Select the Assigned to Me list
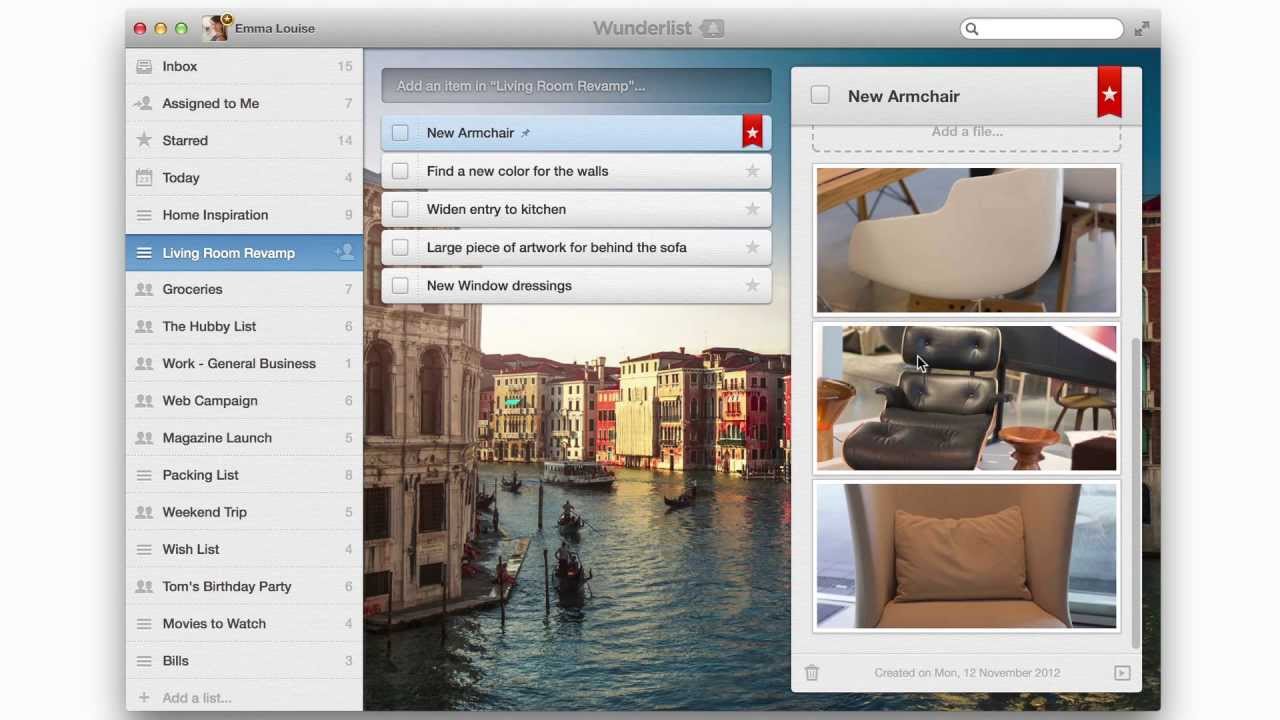Image resolution: width=1280 pixels, height=720 pixels. coord(244,103)
